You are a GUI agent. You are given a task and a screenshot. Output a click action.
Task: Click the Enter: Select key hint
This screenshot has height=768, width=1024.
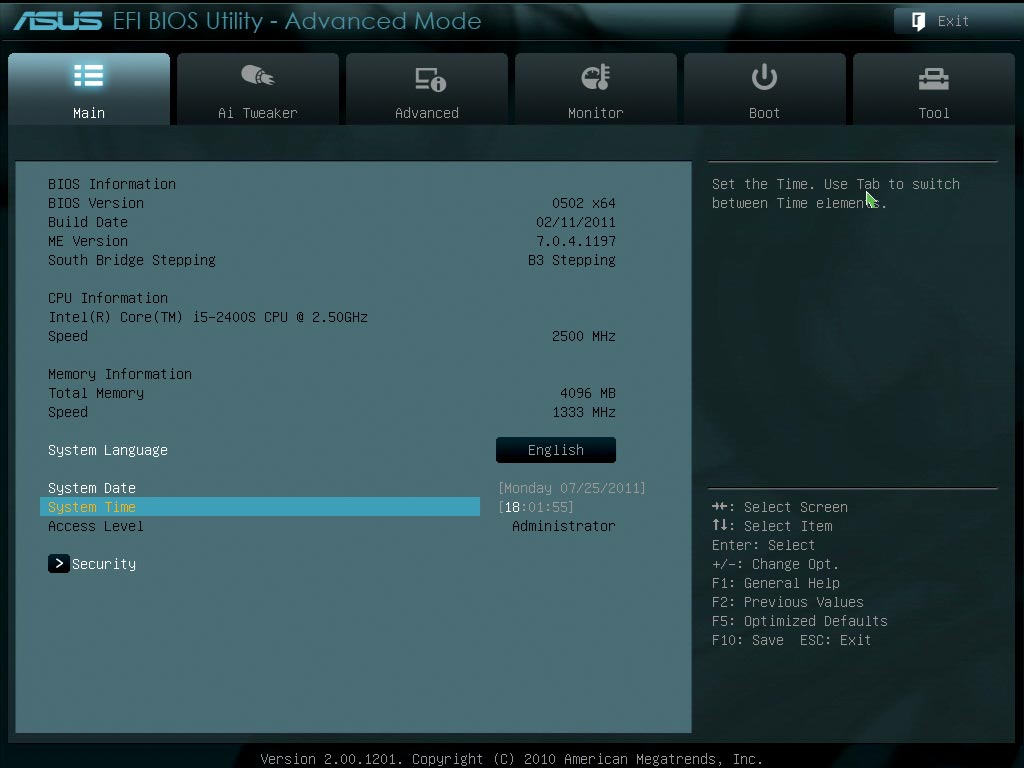click(763, 545)
